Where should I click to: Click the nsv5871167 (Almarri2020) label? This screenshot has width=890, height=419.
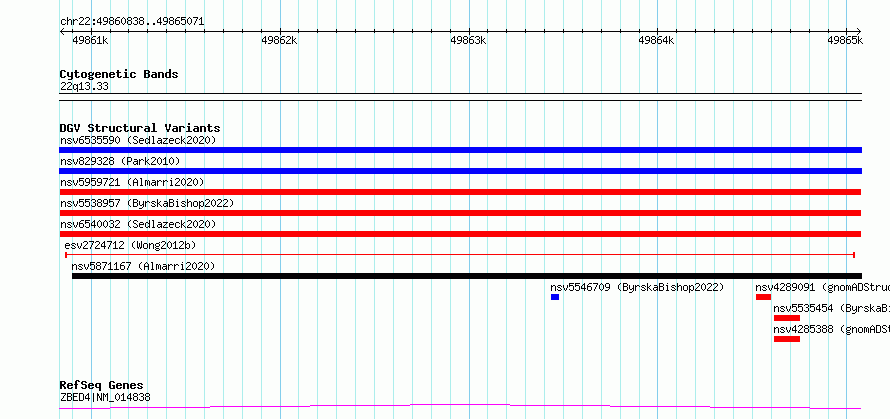[143, 266]
